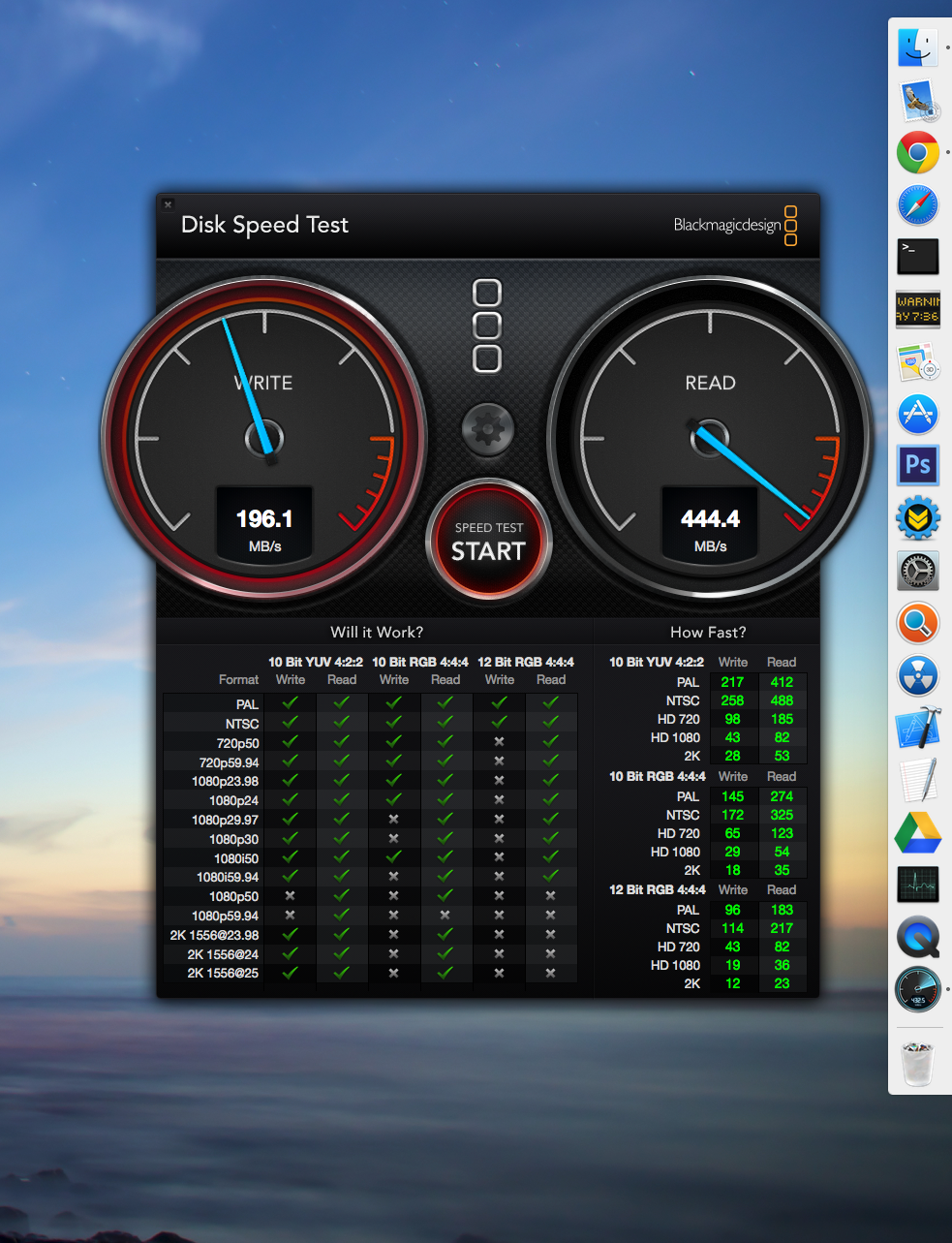Click the HD 720 read value 185

point(782,719)
